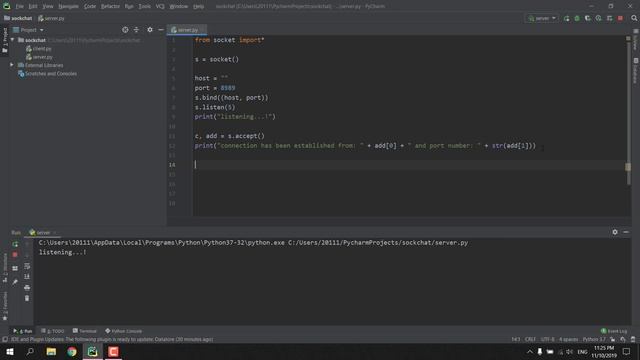The height and width of the screenshot is (360, 640).
Task: Open the server run configuration dropdown
Action: pos(542,18)
